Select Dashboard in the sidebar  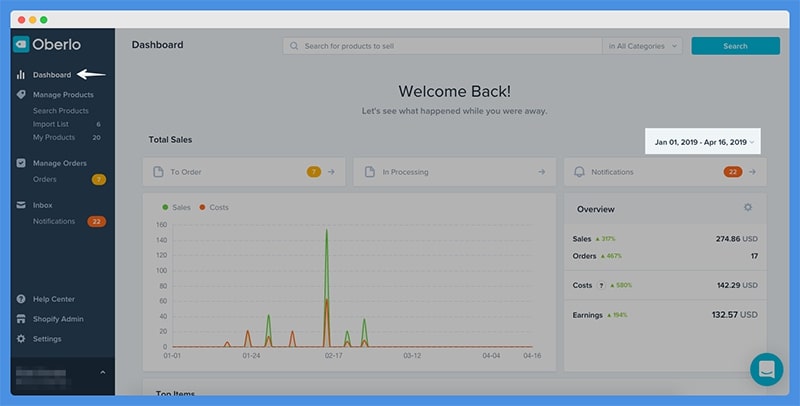pyautogui.click(x=51, y=74)
